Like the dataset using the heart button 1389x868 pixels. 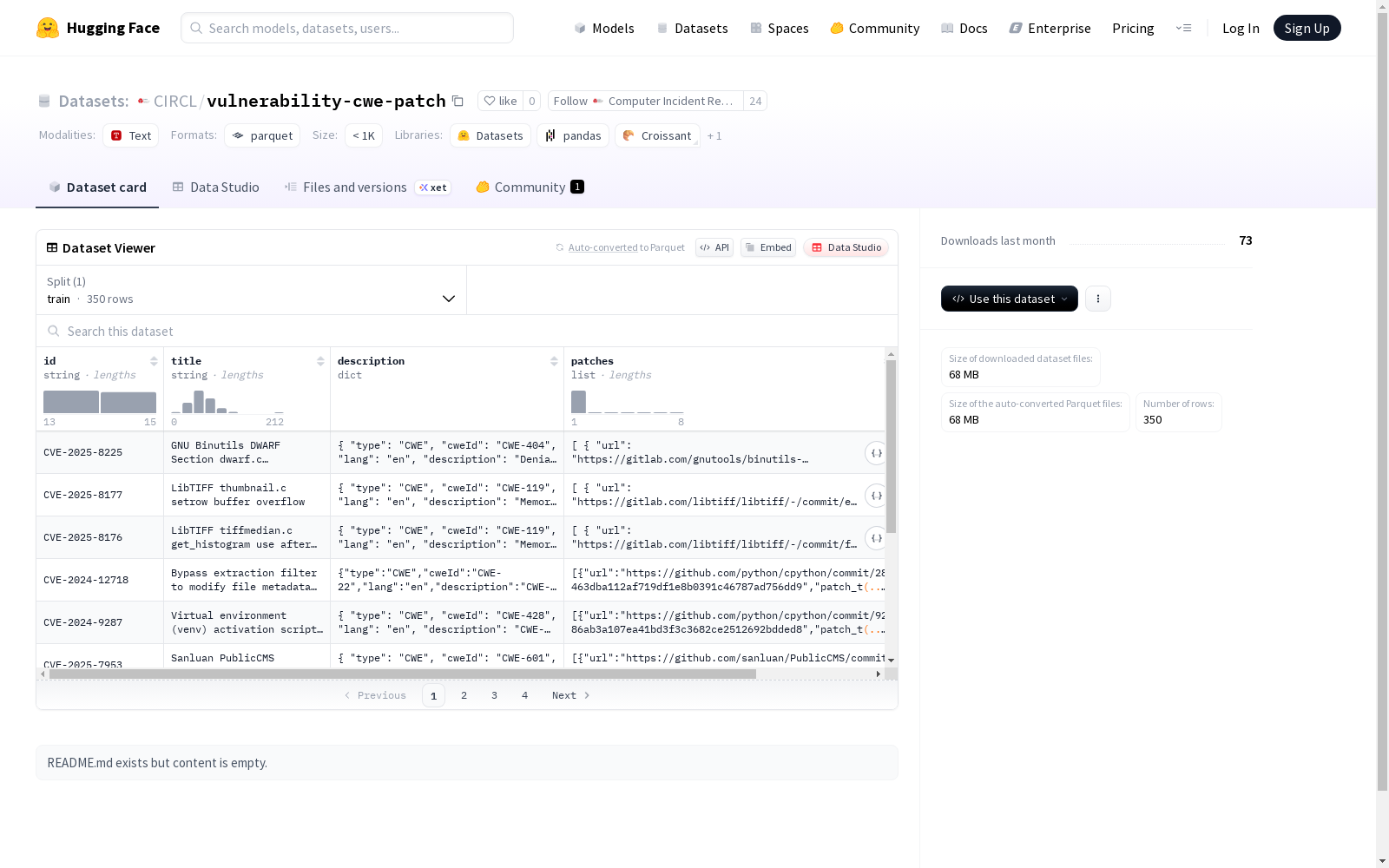click(x=501, y=101)
